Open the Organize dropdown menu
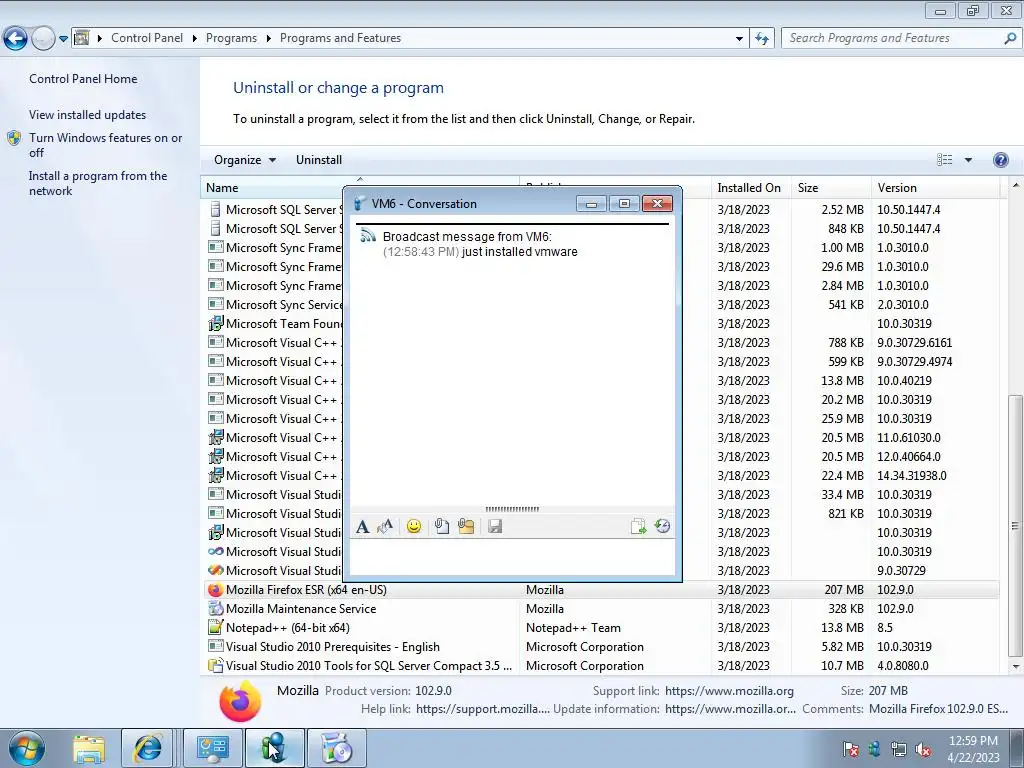 [x=245, y=160]
